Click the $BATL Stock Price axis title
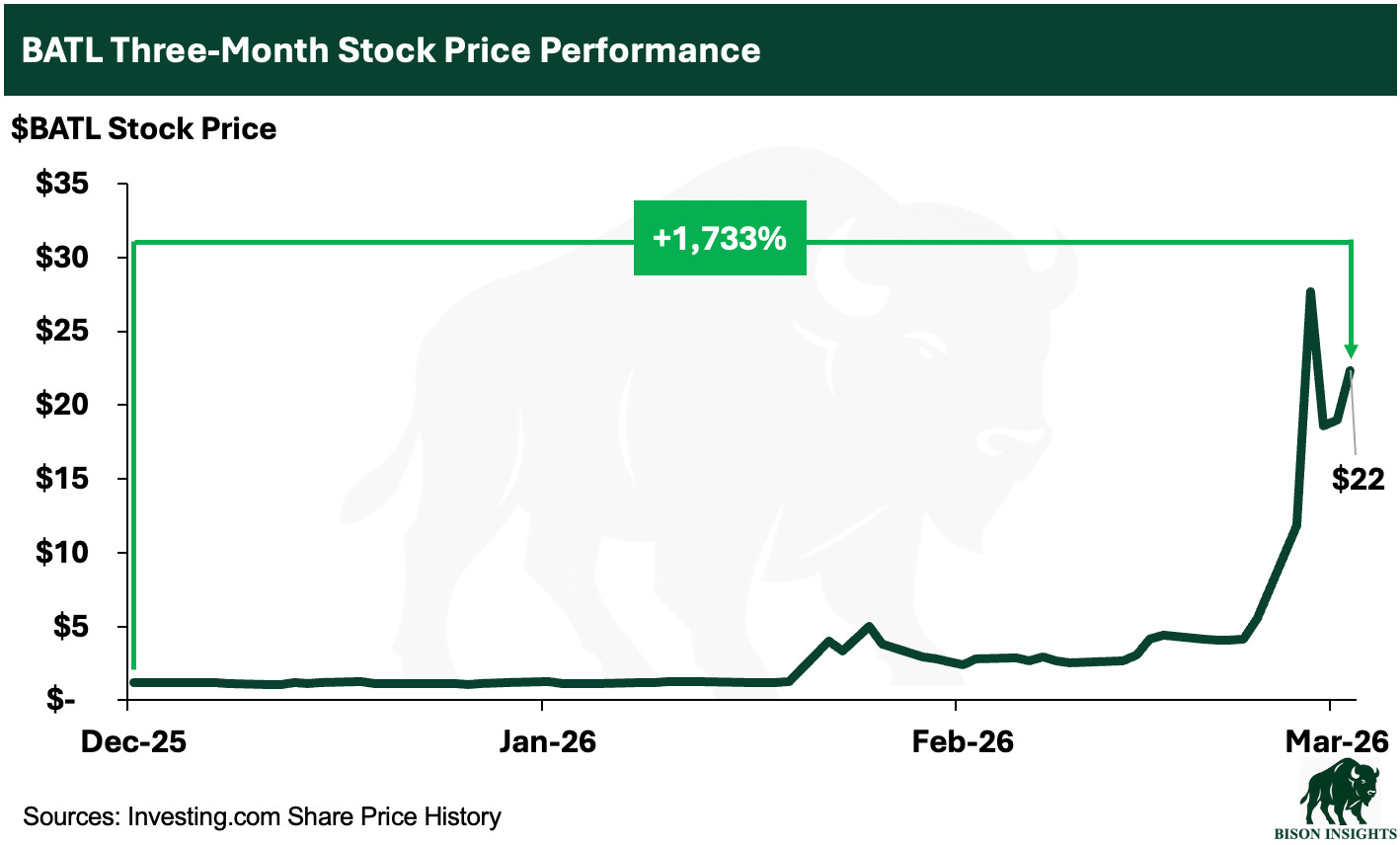Screen dimensions: 1400x845 144,128
